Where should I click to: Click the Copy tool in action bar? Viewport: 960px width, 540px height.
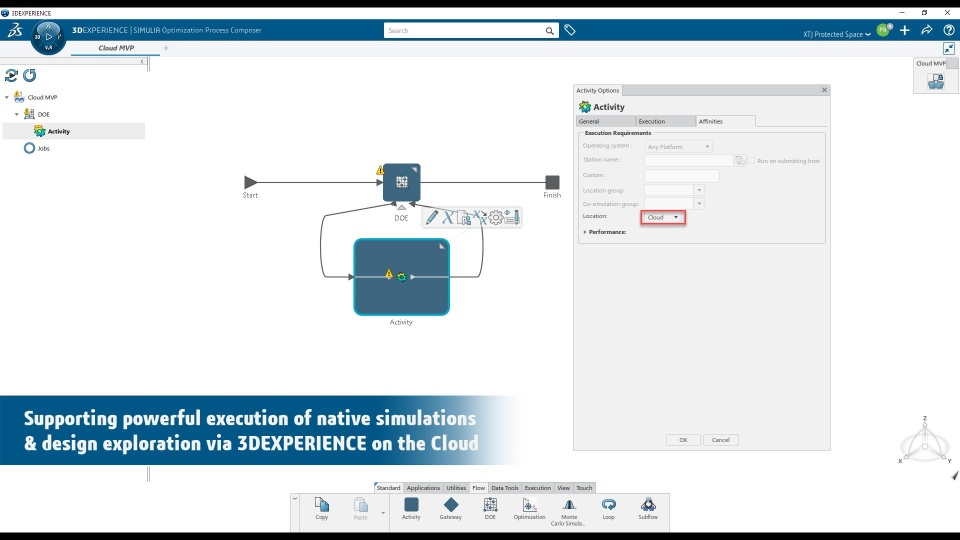(x=321, y=509)
